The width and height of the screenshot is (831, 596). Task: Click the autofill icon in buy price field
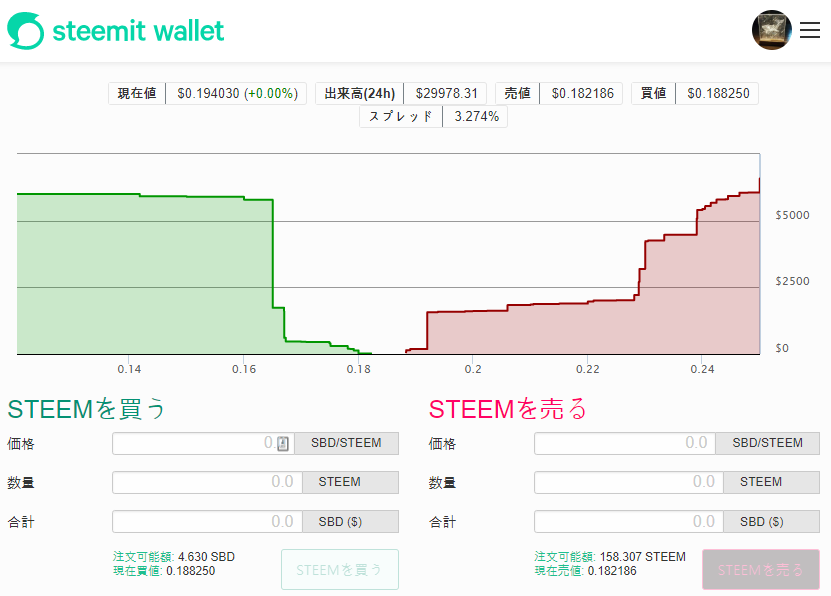click(x=283, y=443)
